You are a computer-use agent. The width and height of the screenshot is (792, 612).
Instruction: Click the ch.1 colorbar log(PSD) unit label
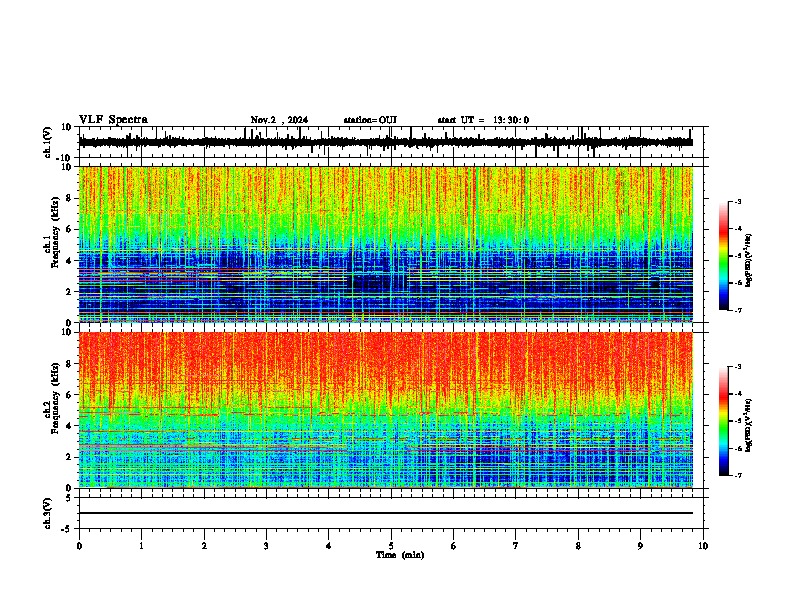(749, 260)
